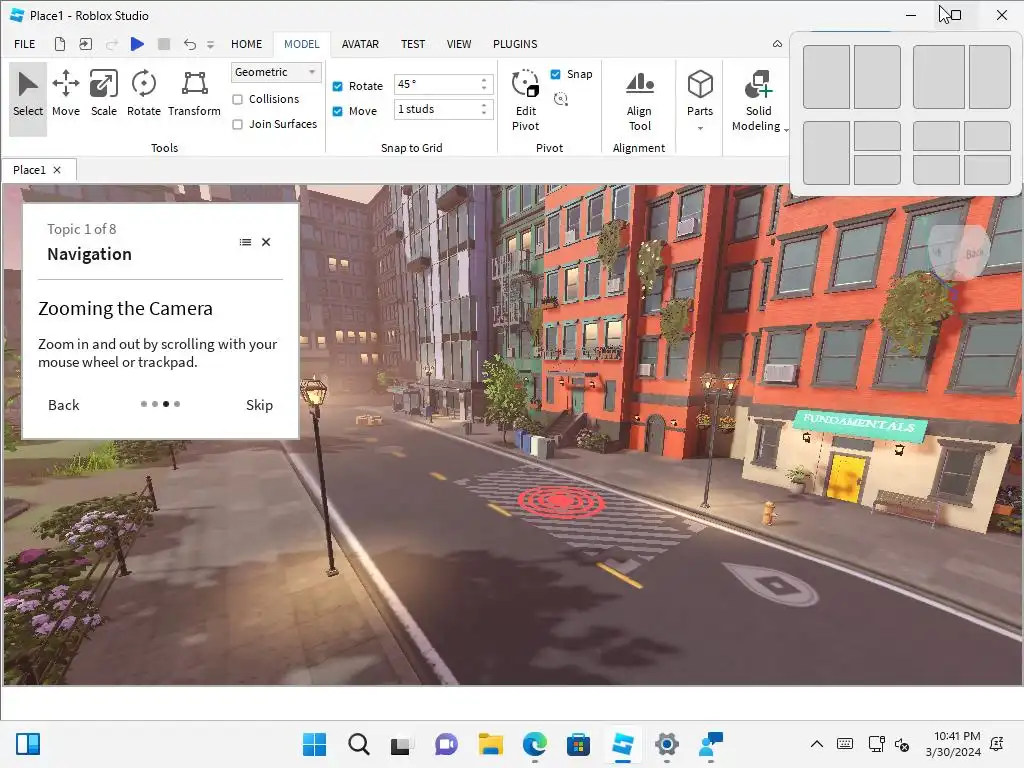Go Back in the tutorial

coord(63,405)
